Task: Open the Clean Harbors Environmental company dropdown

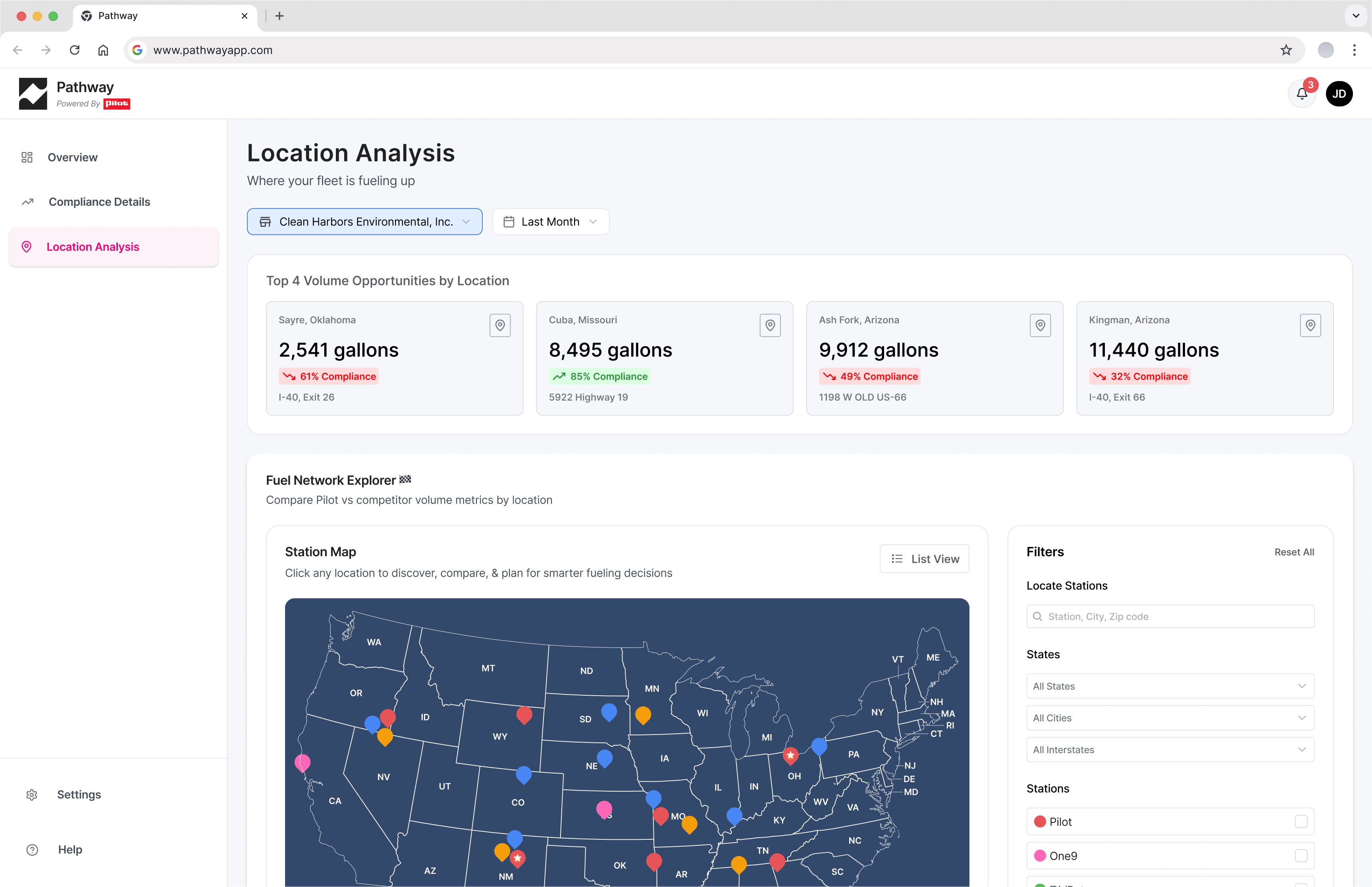Action: tap(364, 222)
